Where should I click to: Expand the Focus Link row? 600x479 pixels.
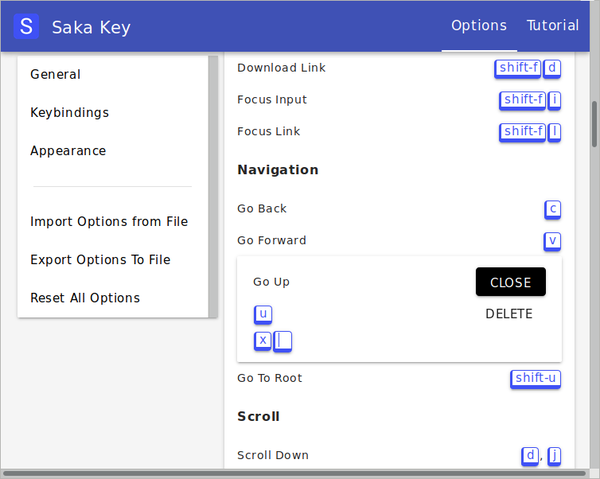pyautogui.click(x=399, y=132)
